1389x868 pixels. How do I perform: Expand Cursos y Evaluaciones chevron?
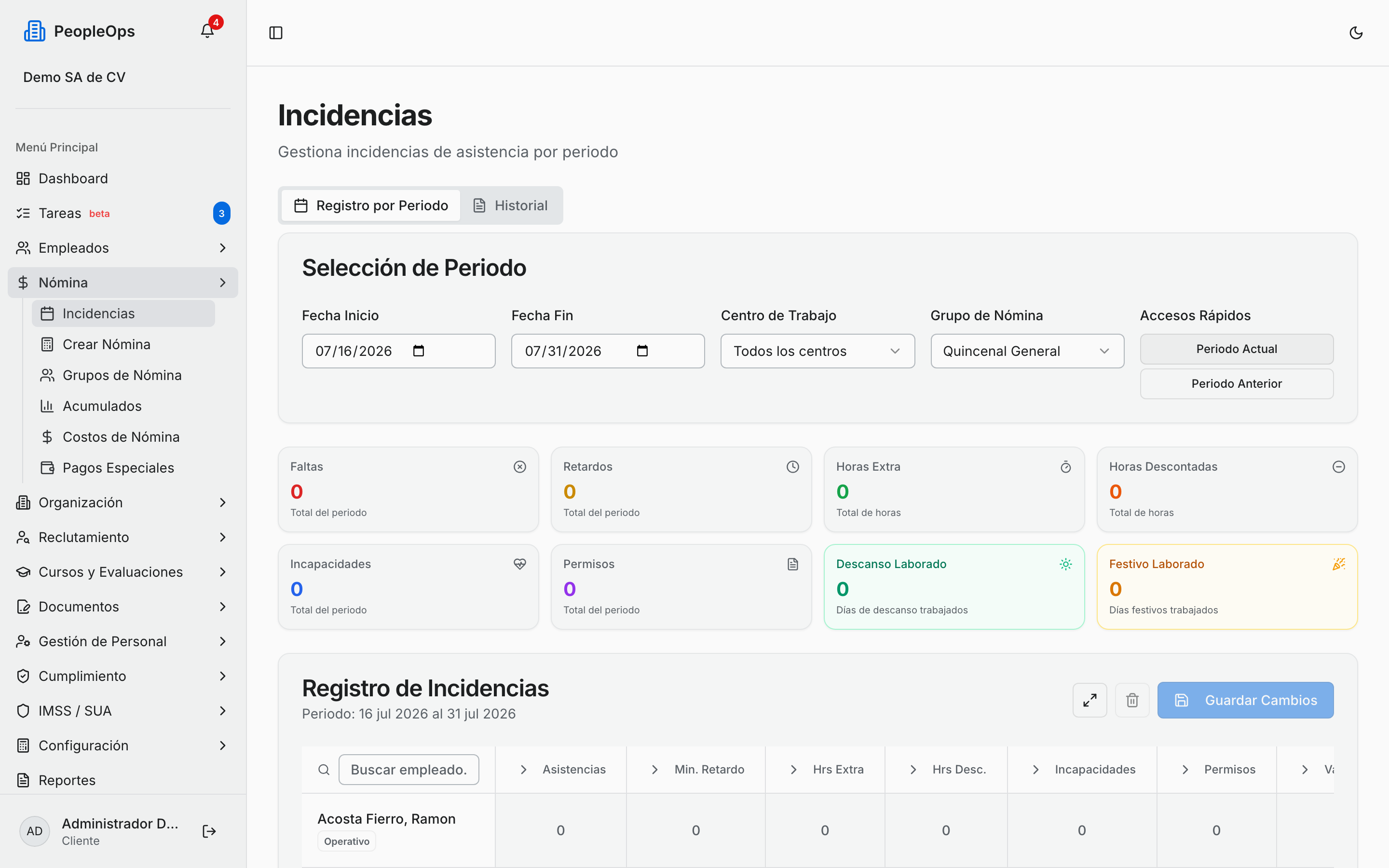coord(223,572)
